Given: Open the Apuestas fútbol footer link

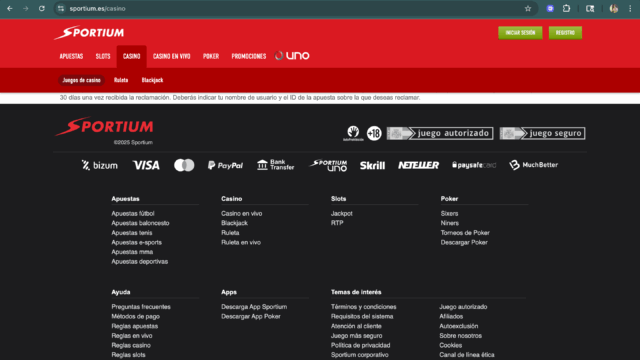Looking at the screenshot, I should tap(133, 213).
